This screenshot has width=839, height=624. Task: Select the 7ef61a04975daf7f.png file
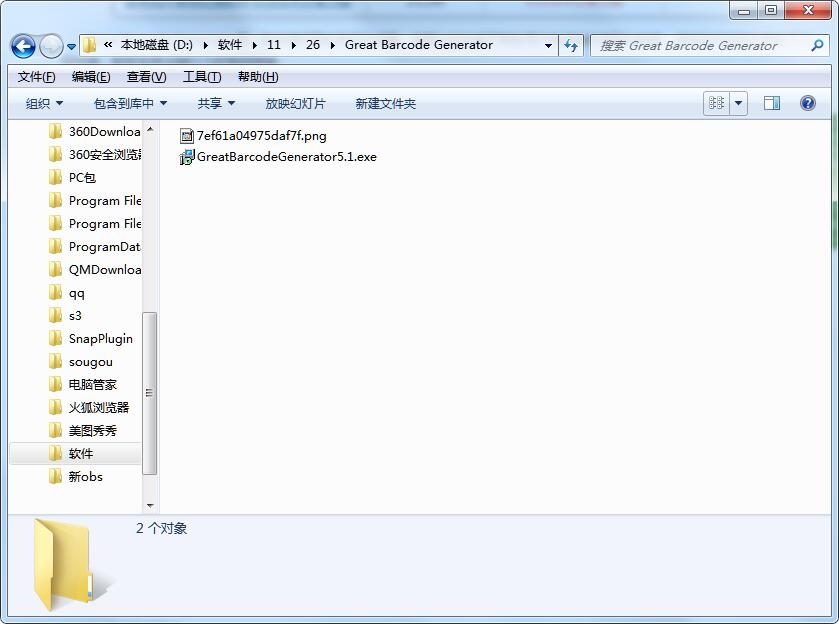coord(261,135)
